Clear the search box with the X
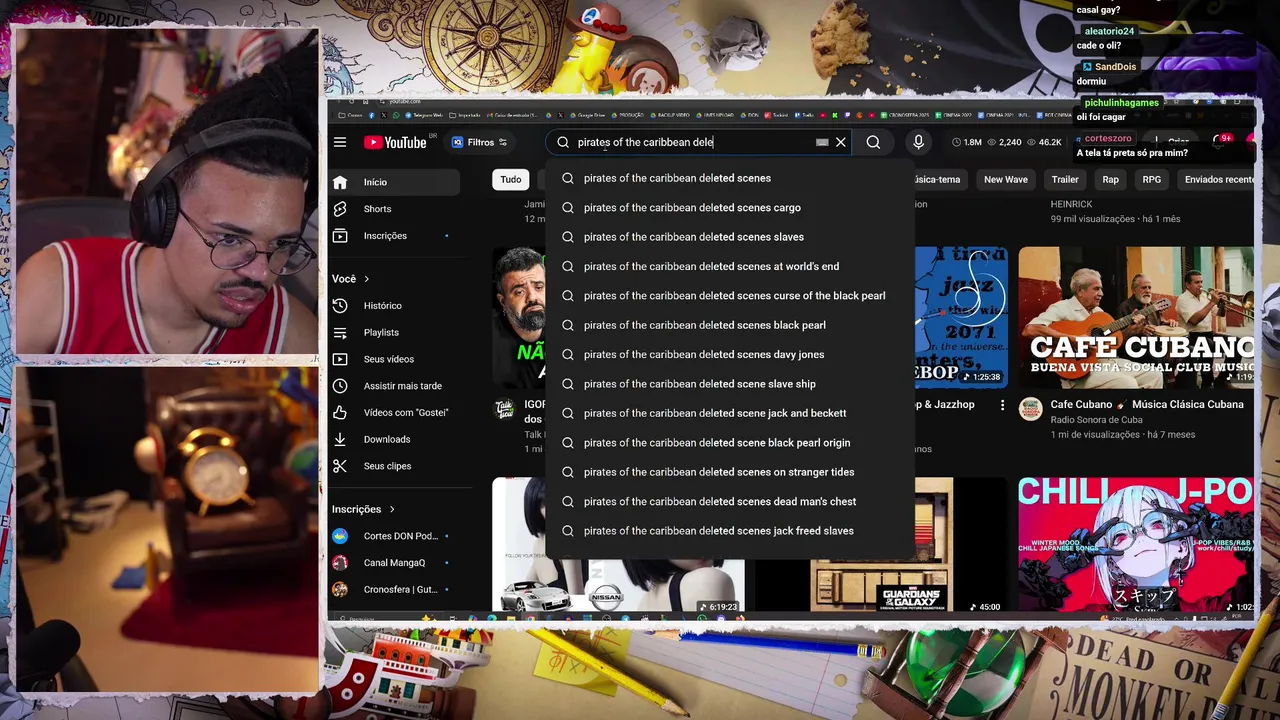This screenshot has width=1280, height=720. coord(841,142)
